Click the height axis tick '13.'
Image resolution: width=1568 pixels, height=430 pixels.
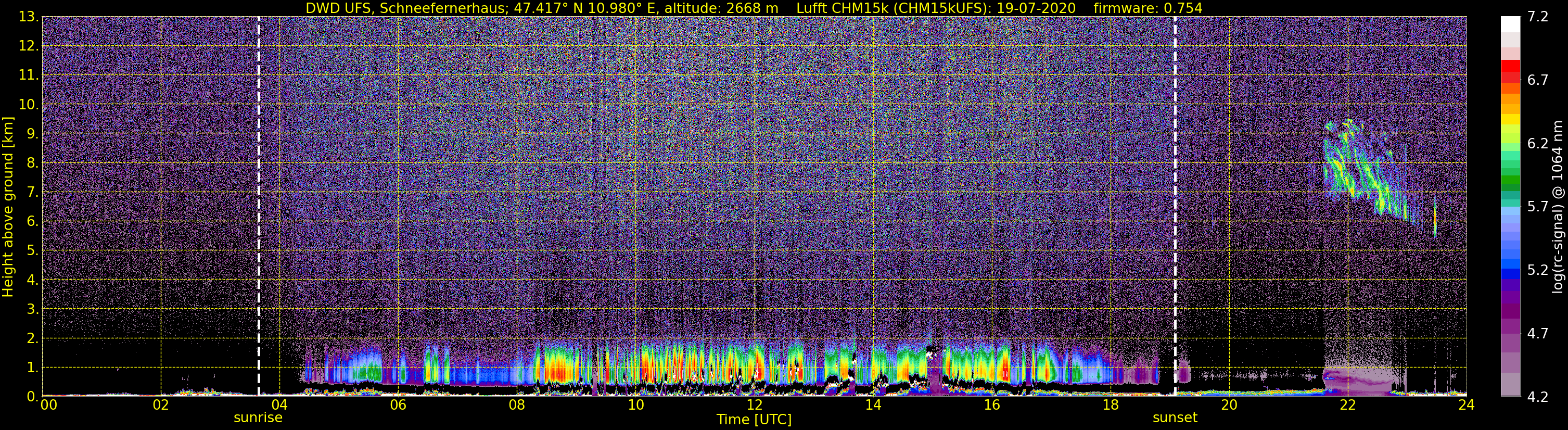click(28, 17)
